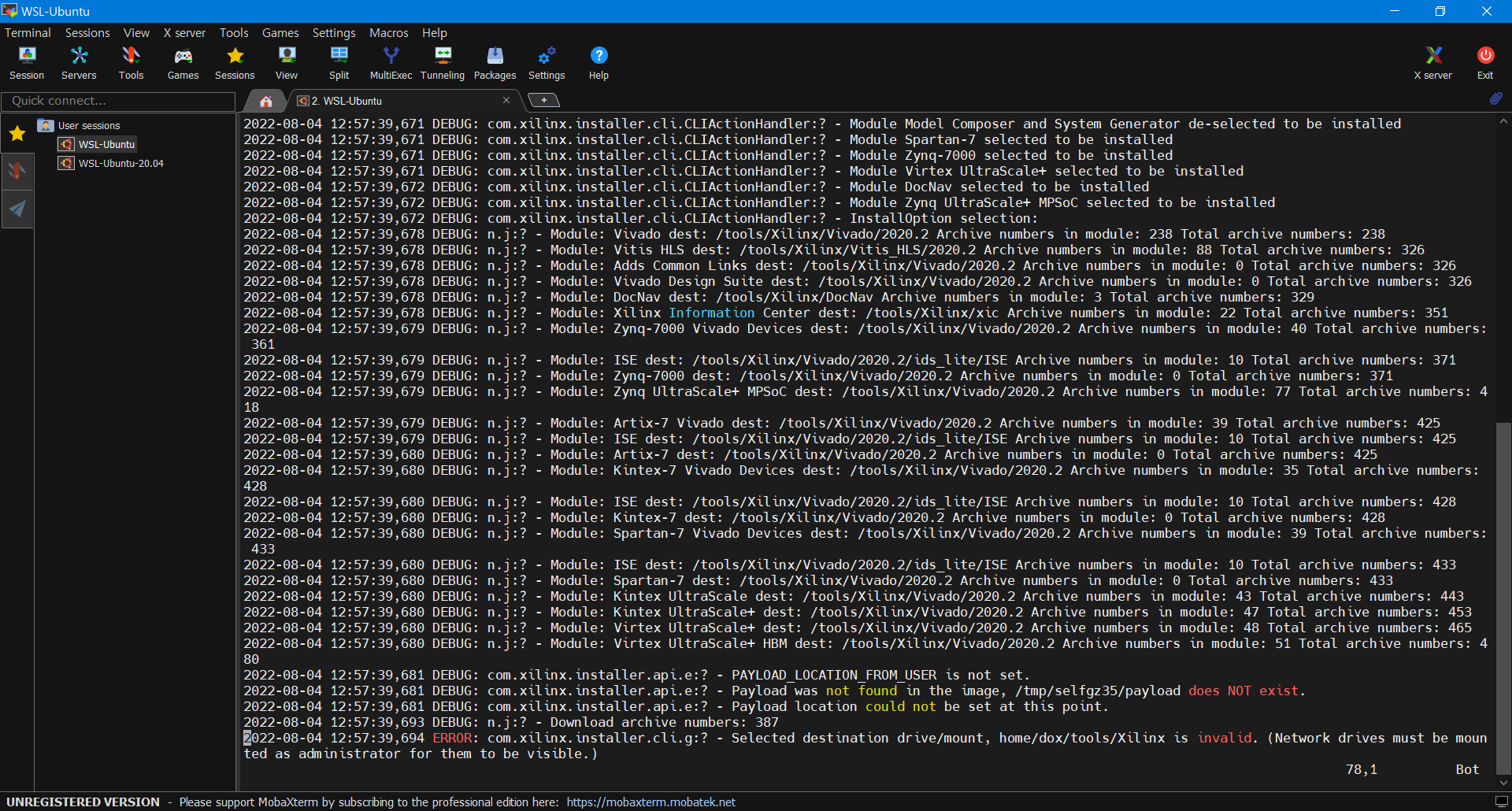
Task: Open the mobaxterm.mobatek.net link
Action: [650, 802]
